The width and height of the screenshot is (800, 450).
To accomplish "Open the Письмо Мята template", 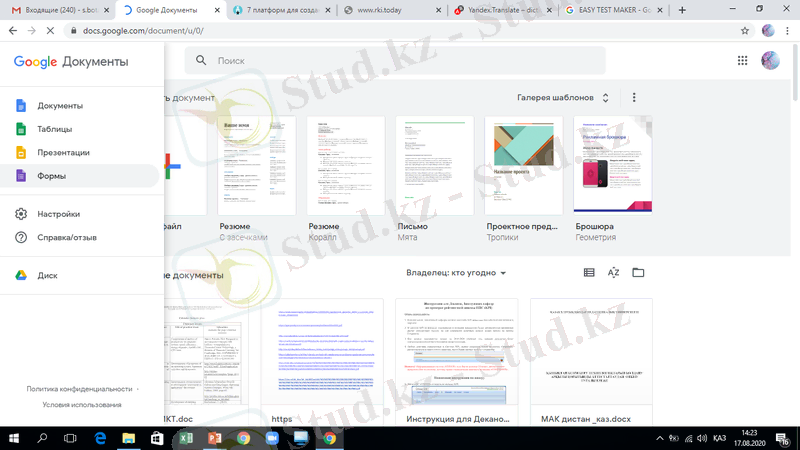I will pos(435,166).
